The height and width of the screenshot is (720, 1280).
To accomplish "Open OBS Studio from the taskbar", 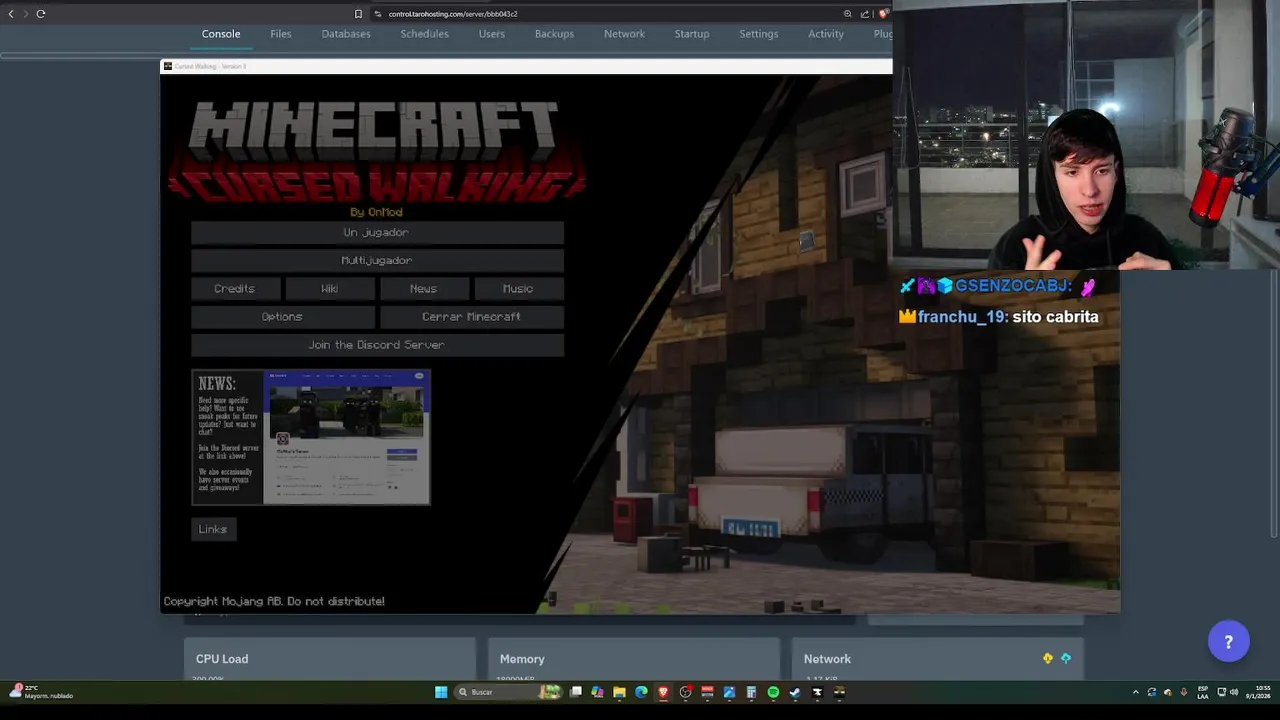I will [685, 692].
